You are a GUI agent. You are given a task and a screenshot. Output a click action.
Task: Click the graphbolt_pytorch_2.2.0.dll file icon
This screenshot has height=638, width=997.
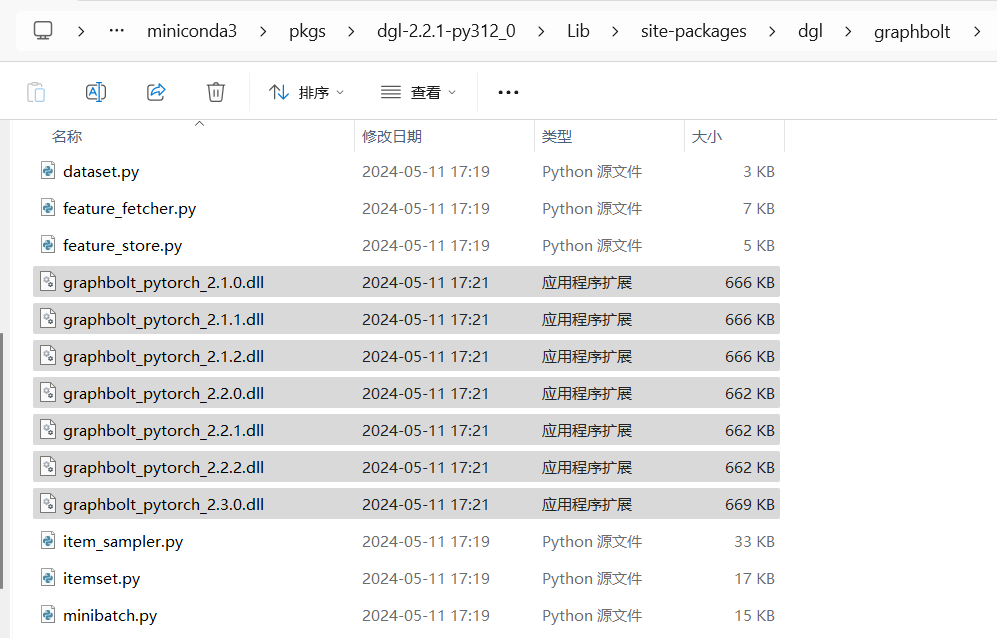click(48, 392)
